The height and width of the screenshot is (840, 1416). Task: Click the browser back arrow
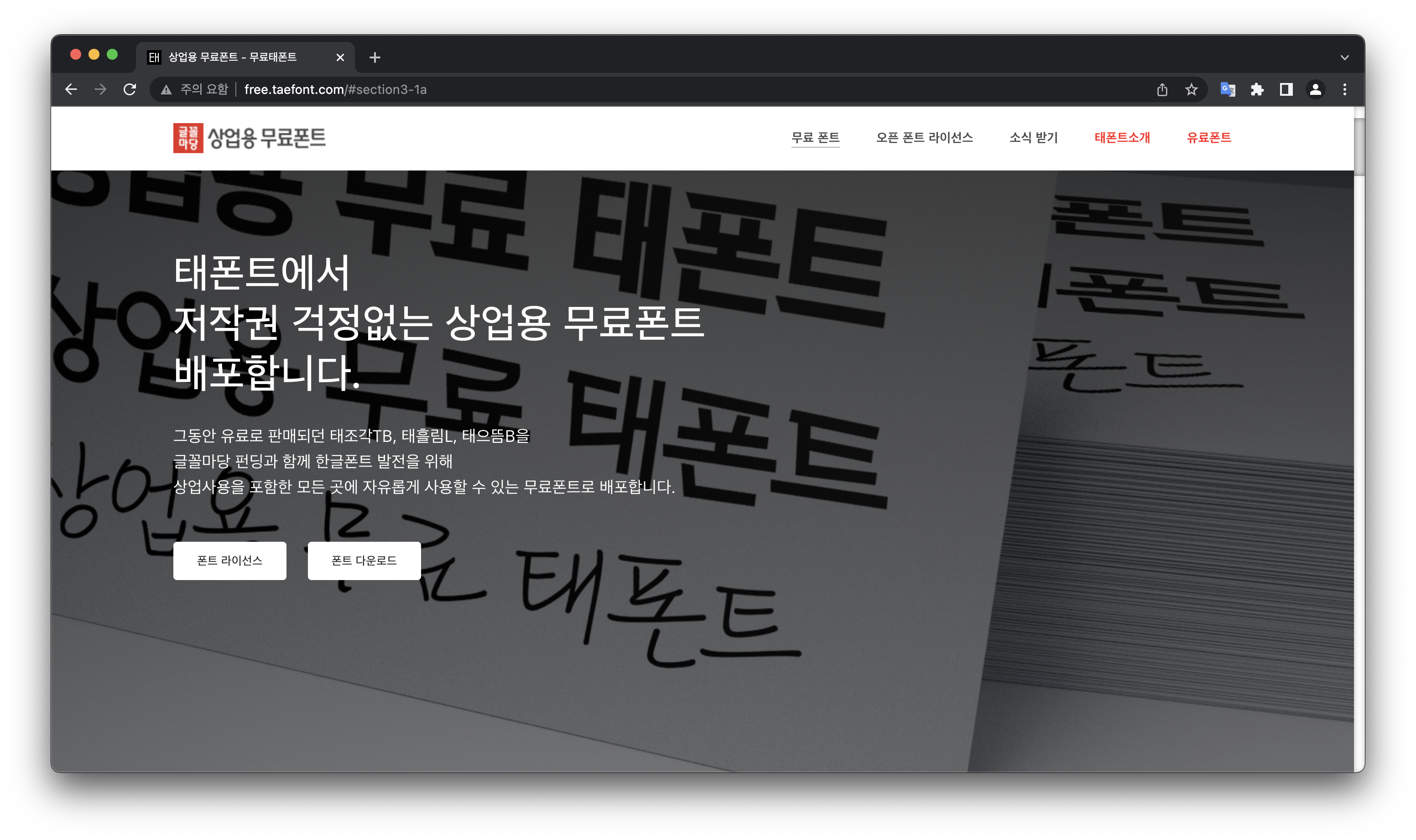pos(71,89)
